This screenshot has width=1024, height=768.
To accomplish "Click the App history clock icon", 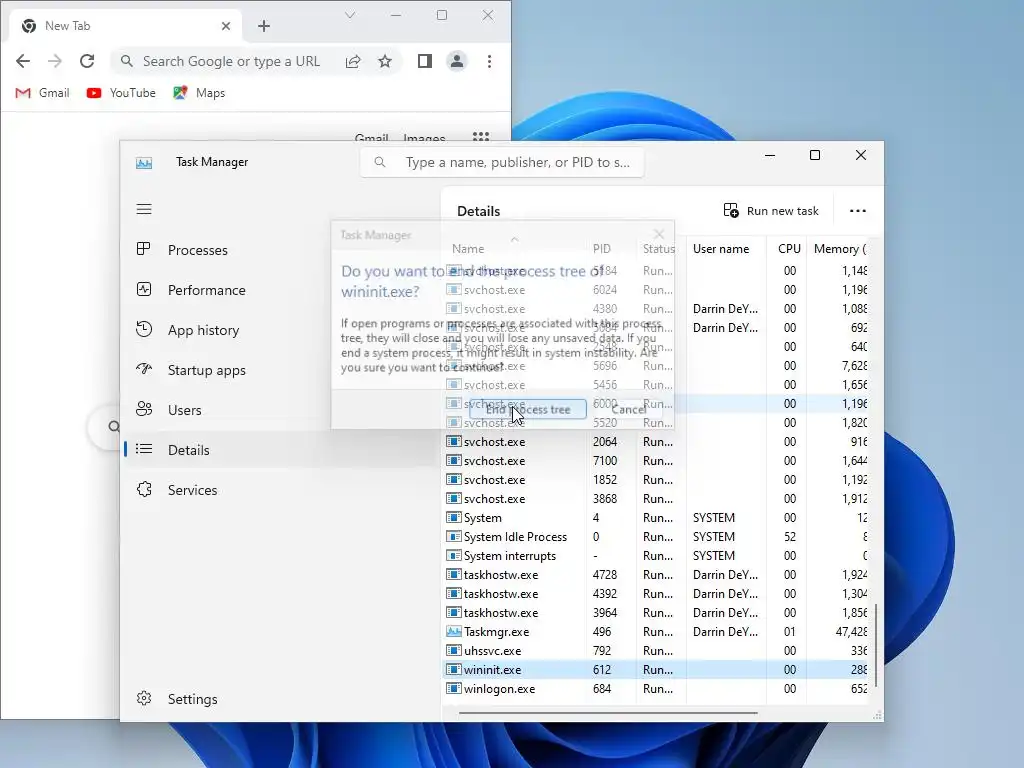I will point(144,328).
